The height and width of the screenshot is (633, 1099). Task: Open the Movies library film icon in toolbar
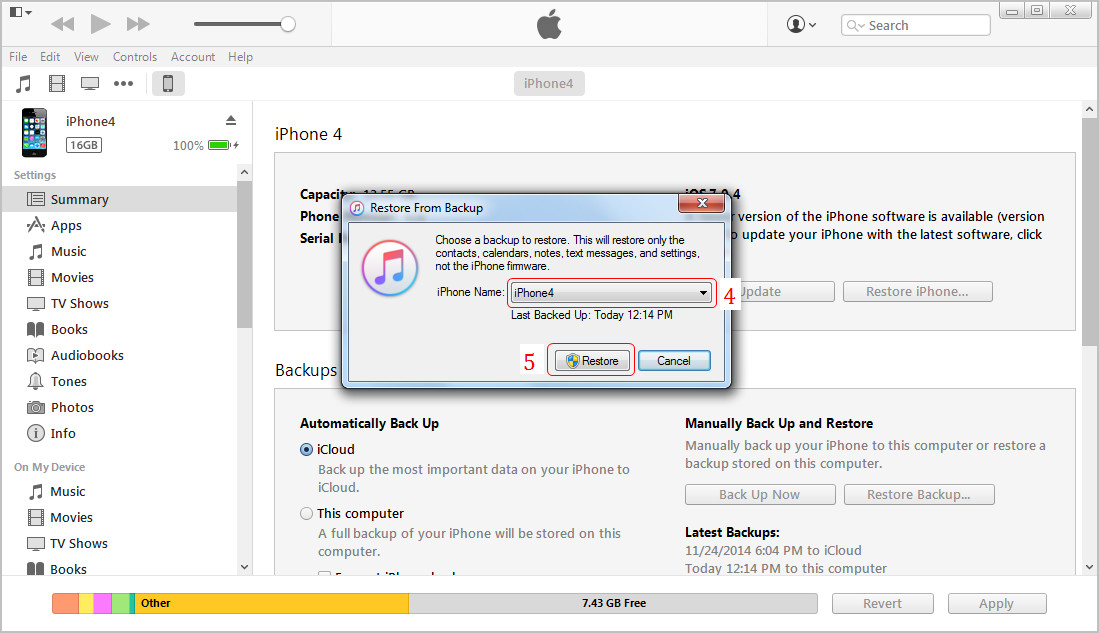click(x=57, y=84)
